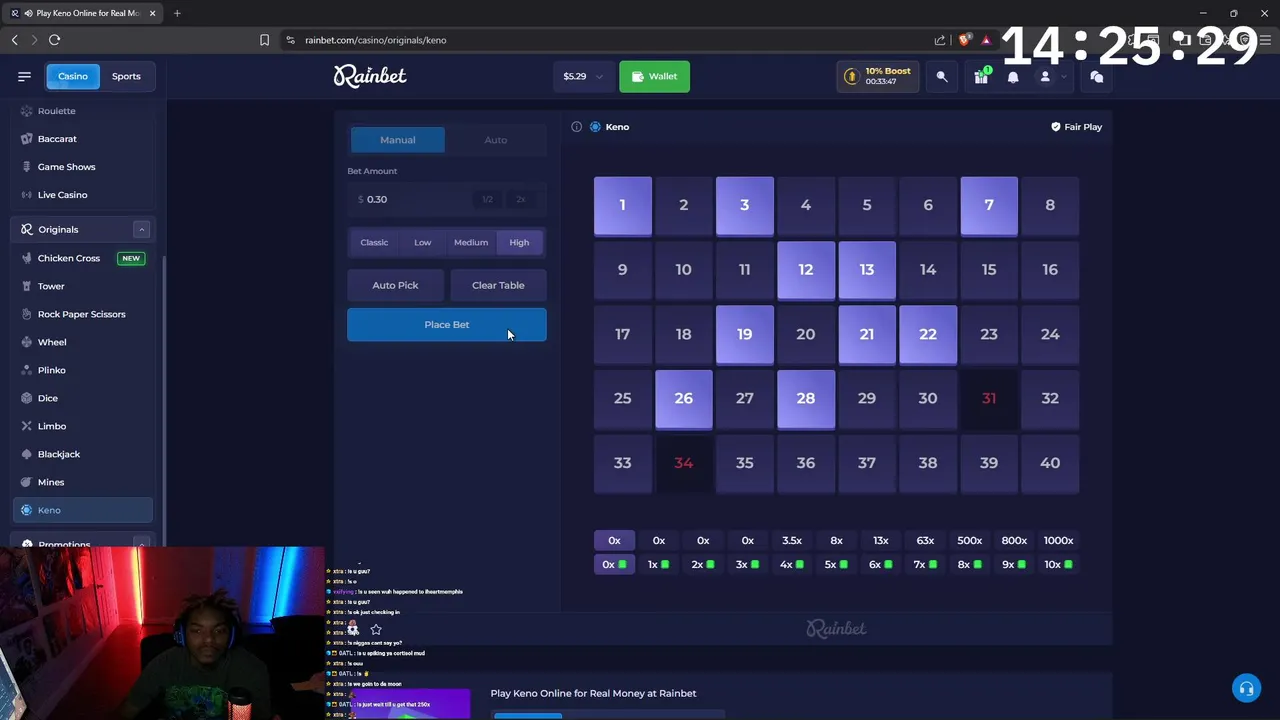
Task: Toggle Keno number 19 off
Action: tap(744, 334)
